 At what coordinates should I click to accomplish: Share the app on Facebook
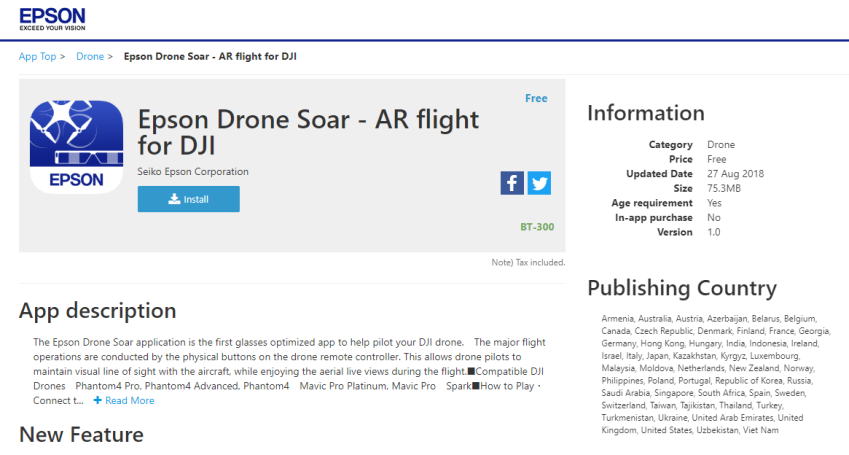point(512,183)
